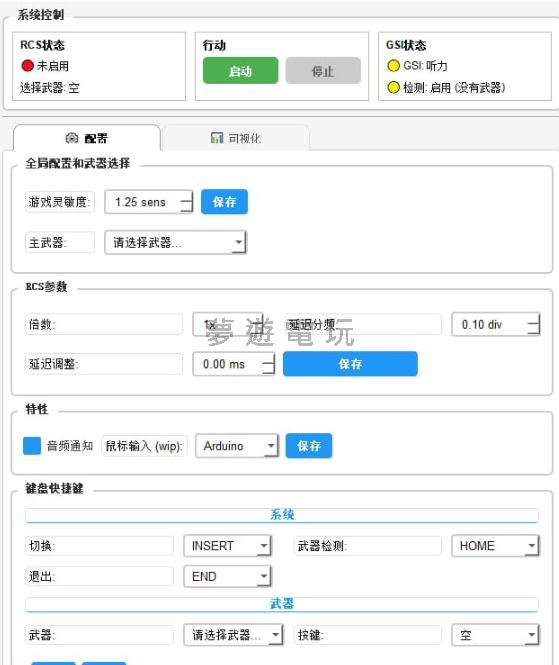This screenshot has width=559, height=665.
Task: Click the chart icon on 可视化 tab
Action: click(217, 138)
